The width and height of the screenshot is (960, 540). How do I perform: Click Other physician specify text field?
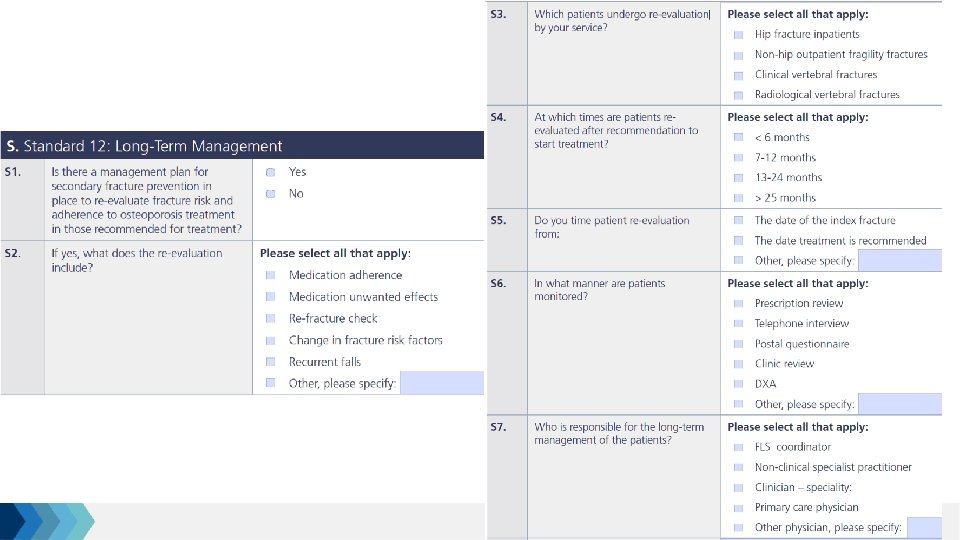924,527
